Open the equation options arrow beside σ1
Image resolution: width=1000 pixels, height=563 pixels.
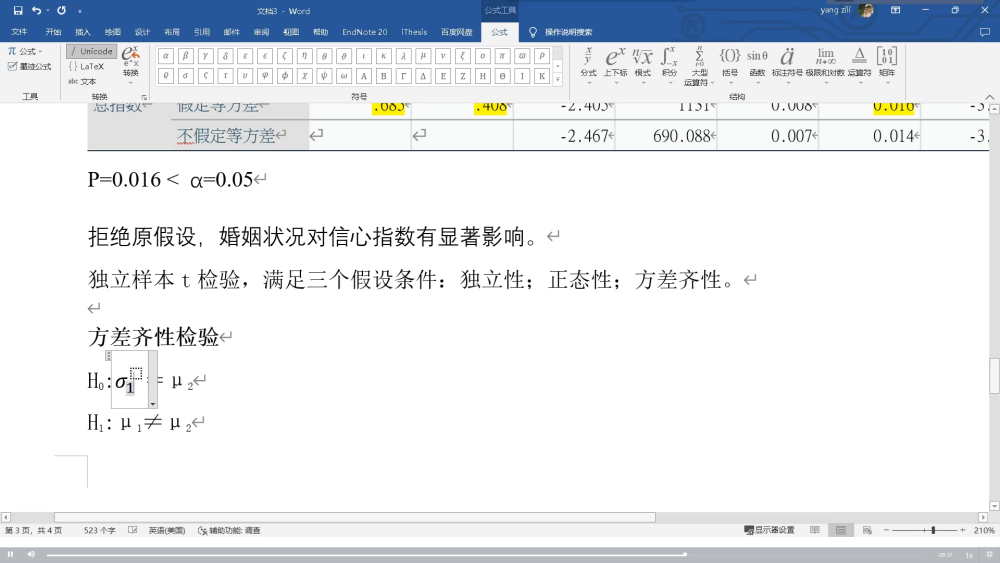tap(153, 403)
